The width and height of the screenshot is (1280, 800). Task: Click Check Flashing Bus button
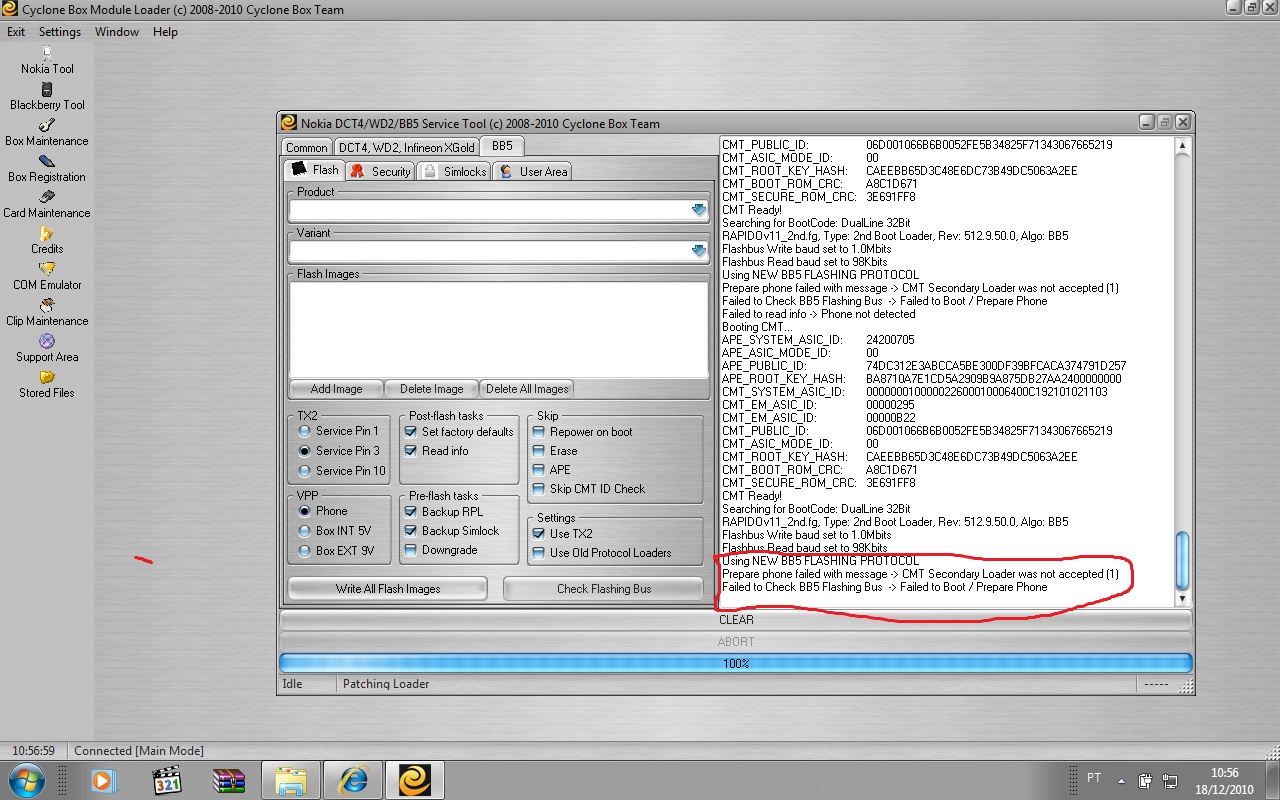pos(603,589)
